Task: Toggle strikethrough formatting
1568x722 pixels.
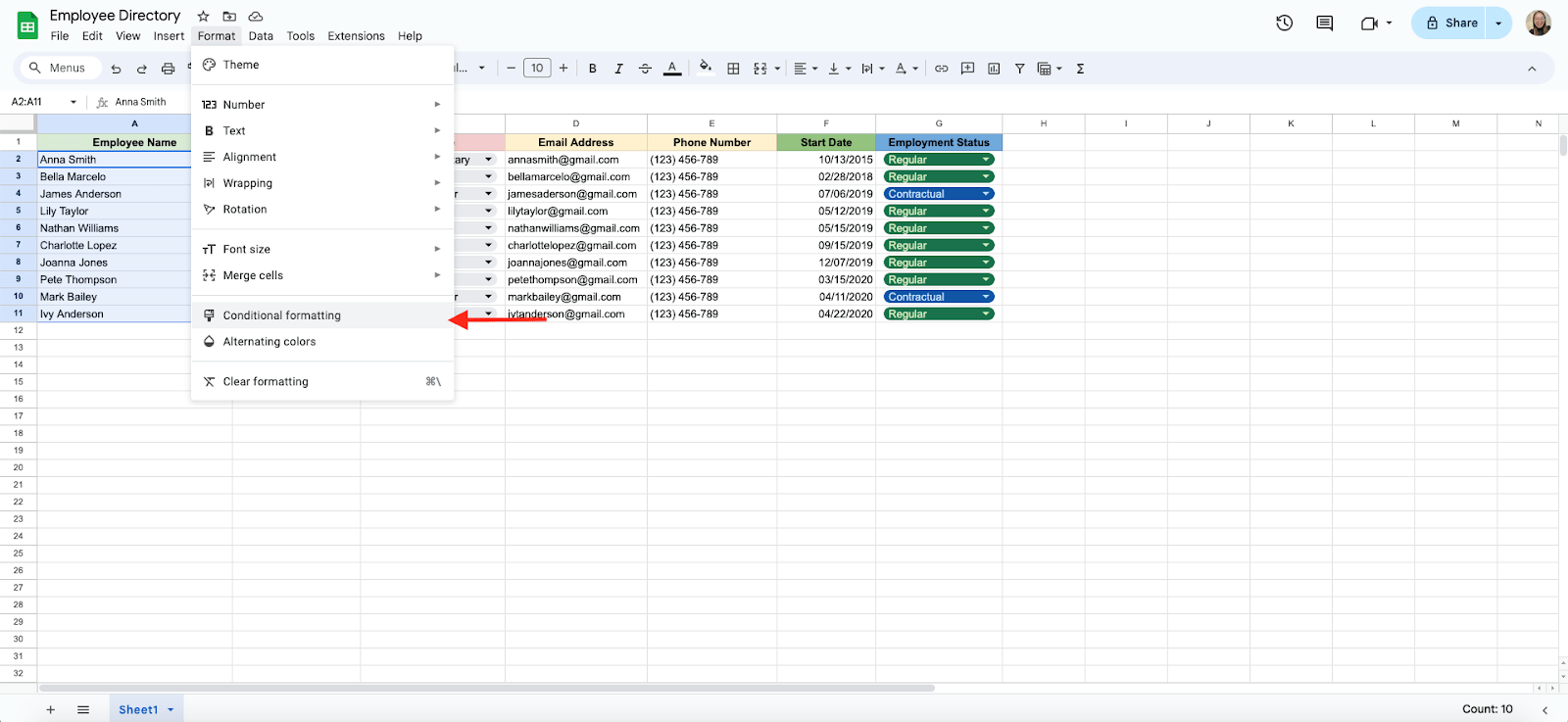Action: [645, 69]
